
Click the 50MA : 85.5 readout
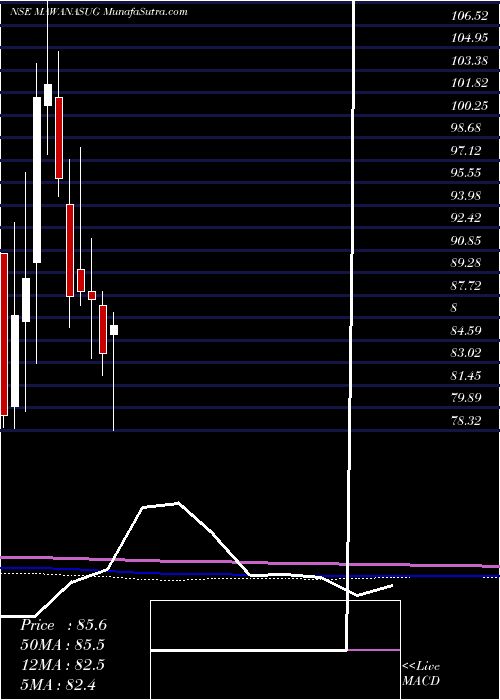[x=63, y=645]
